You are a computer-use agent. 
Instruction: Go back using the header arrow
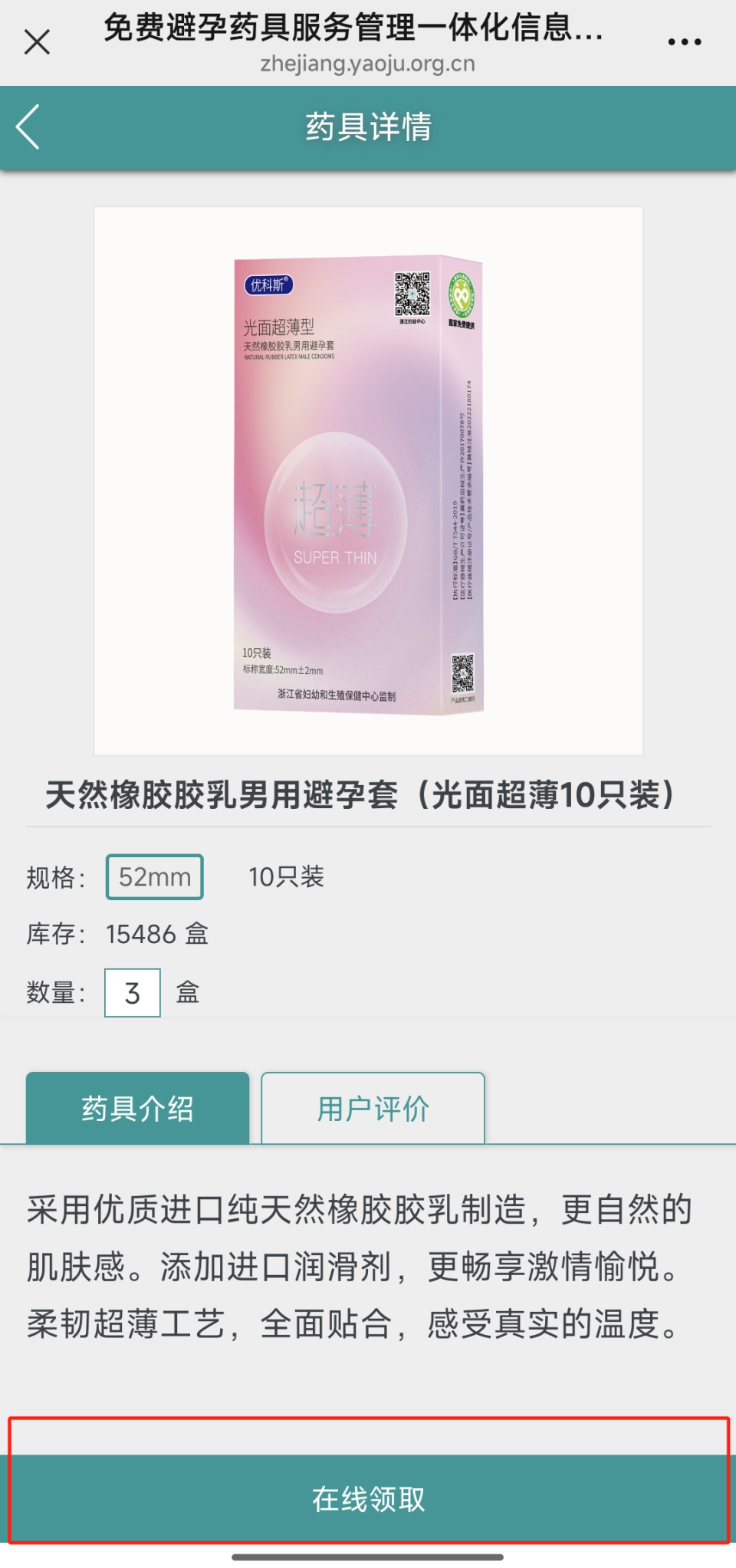28,127
